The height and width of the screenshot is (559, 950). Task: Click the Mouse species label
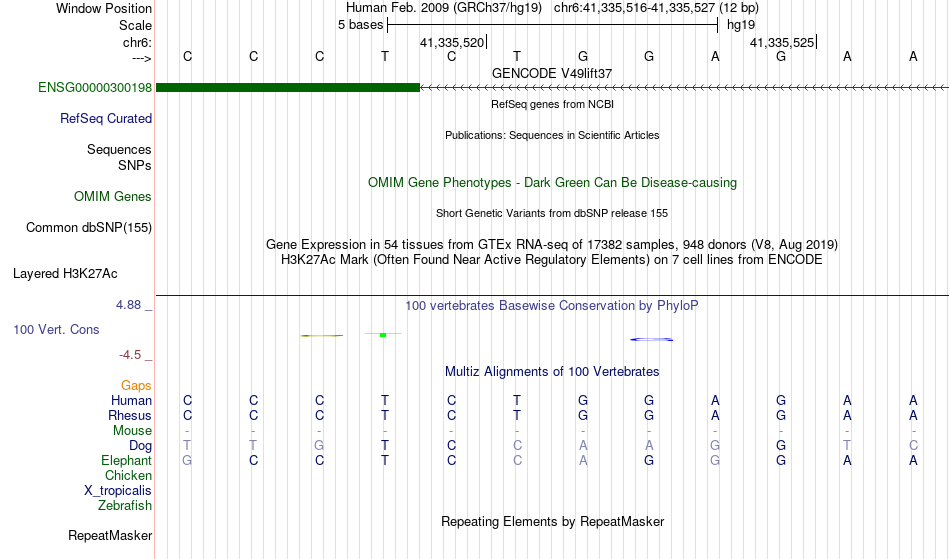point(132,431)
